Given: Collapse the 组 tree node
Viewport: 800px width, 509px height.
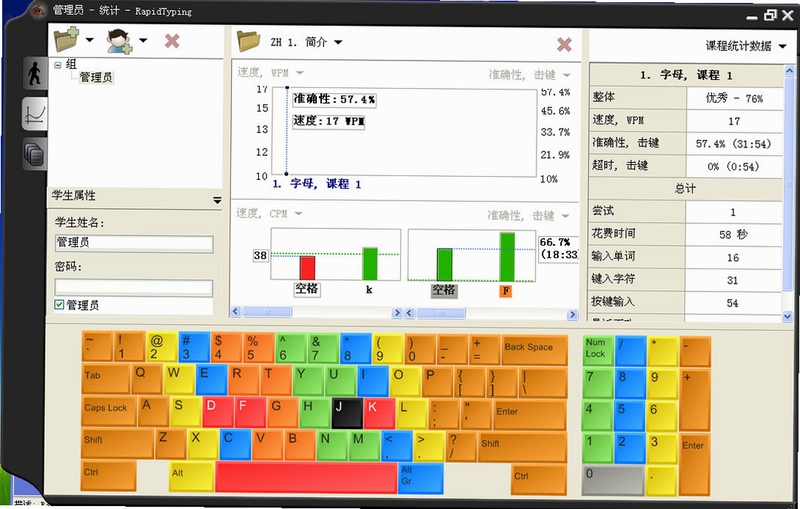Looking at the screenshot, I should (x=58, y=65).
